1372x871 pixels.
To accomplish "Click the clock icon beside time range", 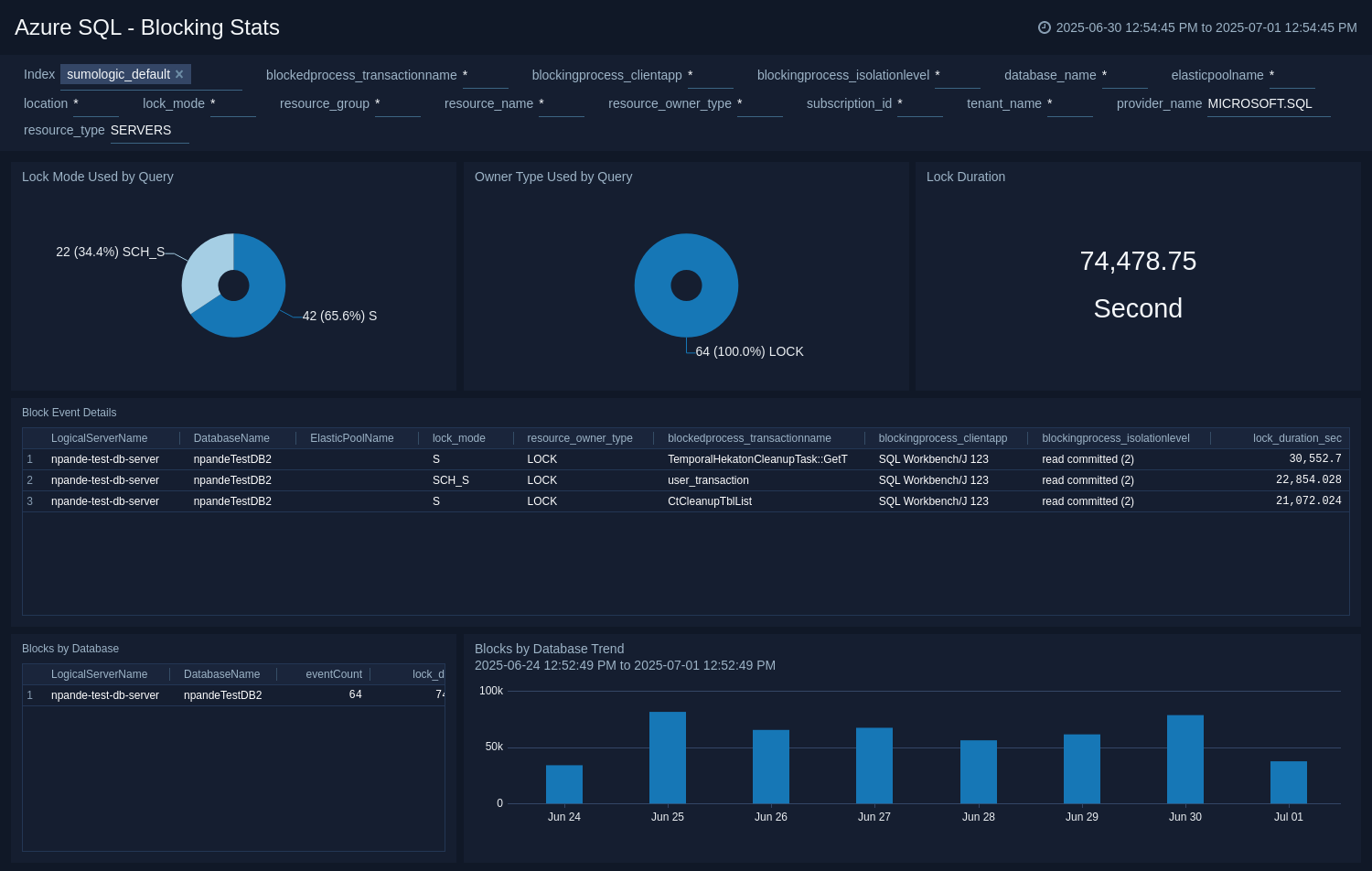I will [1044, 27].
